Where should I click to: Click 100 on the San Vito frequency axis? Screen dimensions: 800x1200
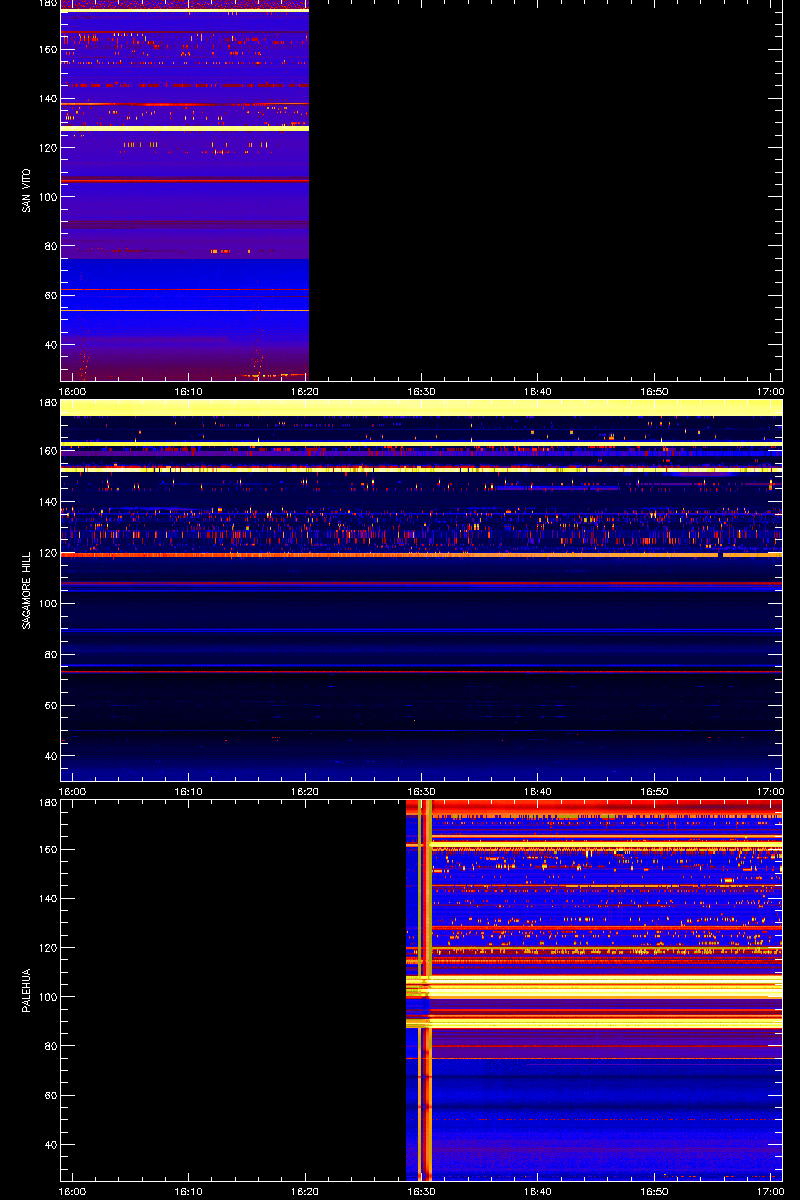coord(47,197)
